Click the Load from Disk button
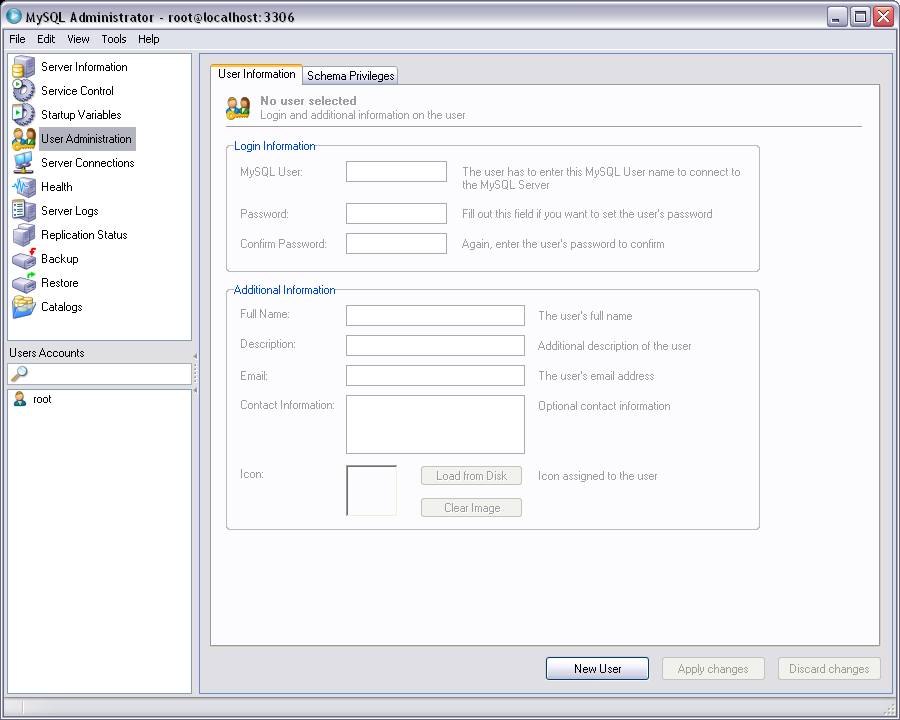The height and width of the screenshot is (720, 900). [471, 475]
